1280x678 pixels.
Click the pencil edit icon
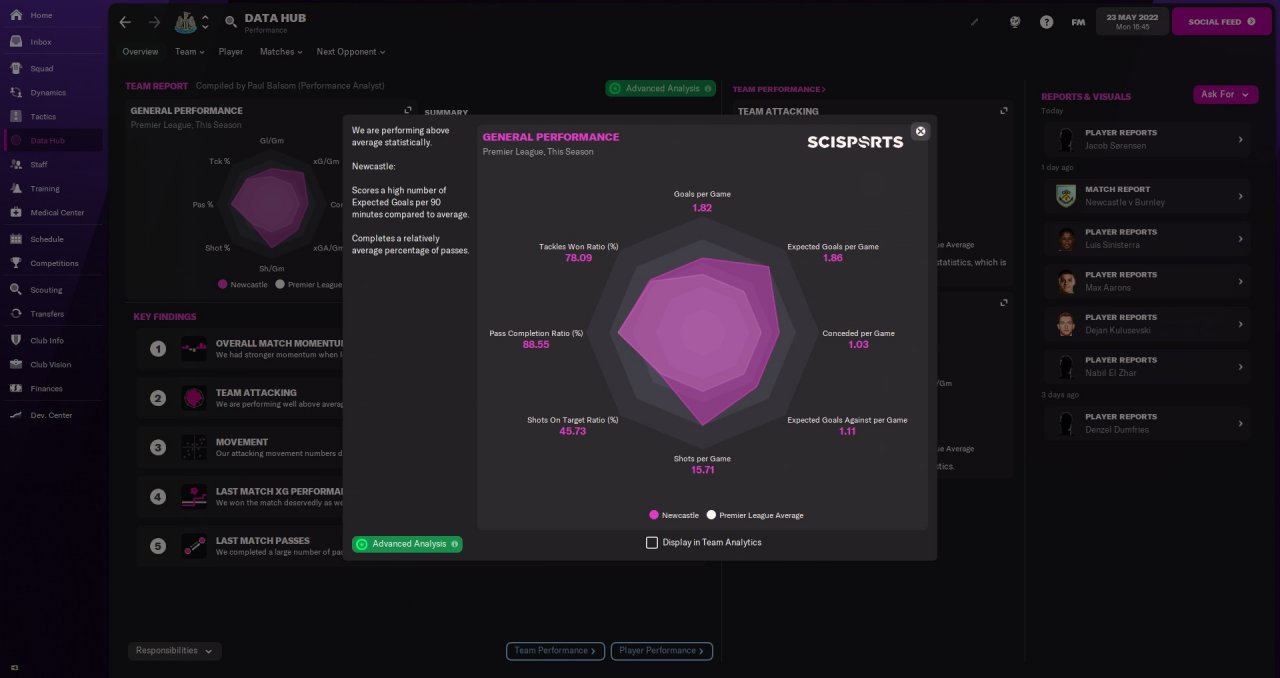[x=975, y=22]
